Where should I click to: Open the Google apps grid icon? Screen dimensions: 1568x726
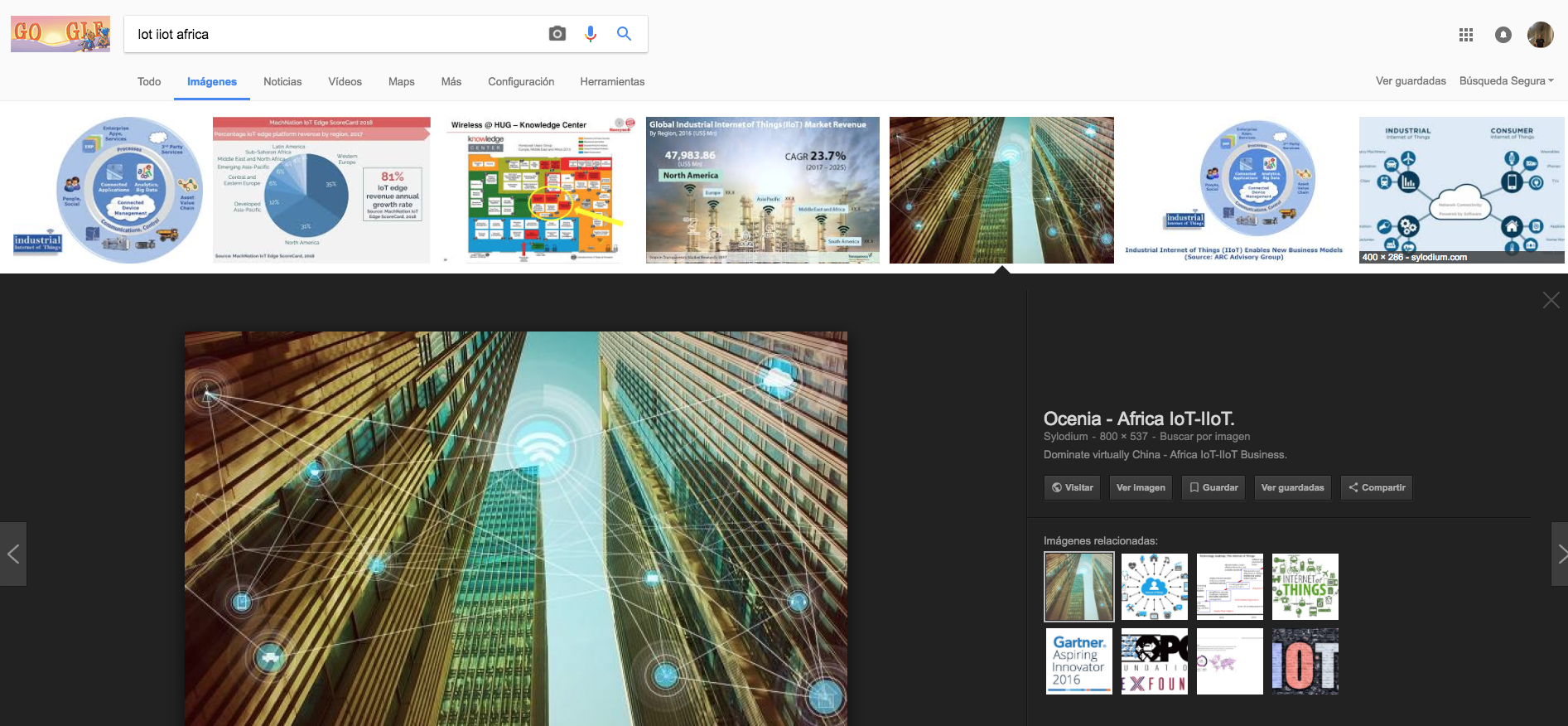[1465, 35]
